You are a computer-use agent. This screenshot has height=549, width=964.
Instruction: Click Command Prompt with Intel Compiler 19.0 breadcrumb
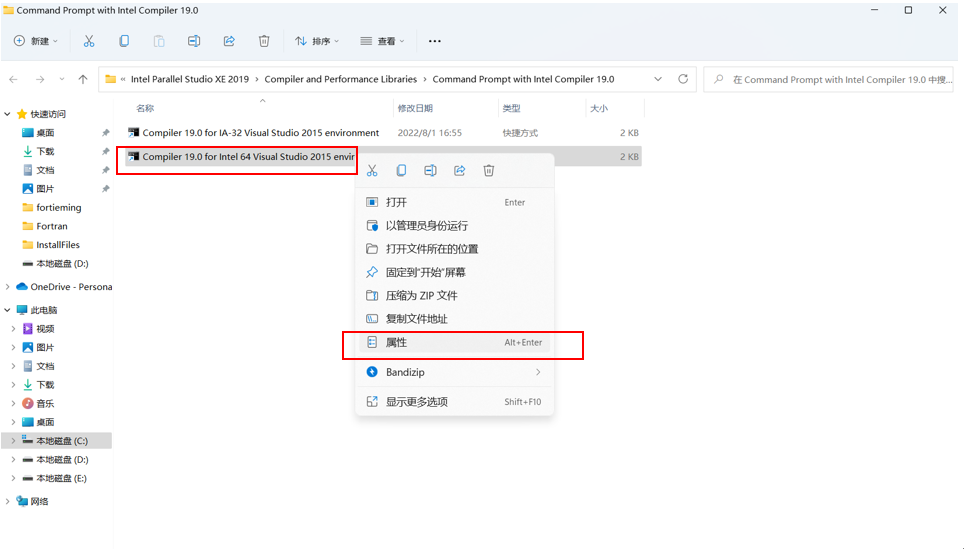[x=523, y=79]
